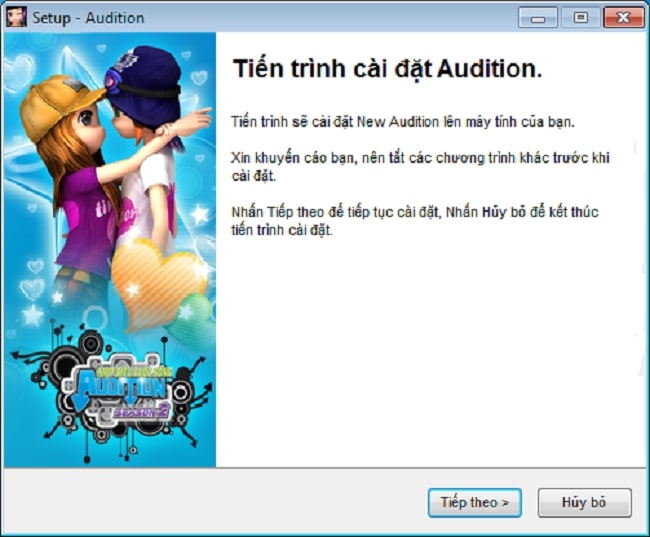The width and height of the screenshot is (650, 537).
Task: Click the heading Tiến trình cài đặt Audition
Action: (388, 68)
